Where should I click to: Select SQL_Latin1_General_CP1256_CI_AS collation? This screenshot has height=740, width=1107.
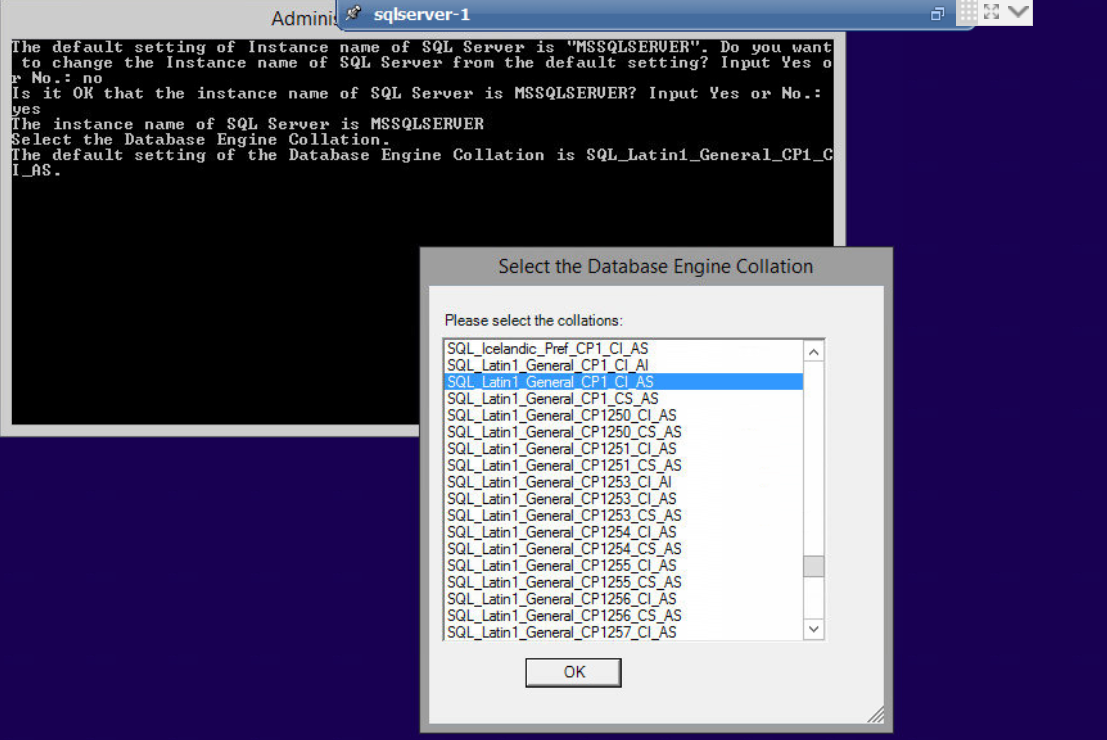(x=623, y=599)
